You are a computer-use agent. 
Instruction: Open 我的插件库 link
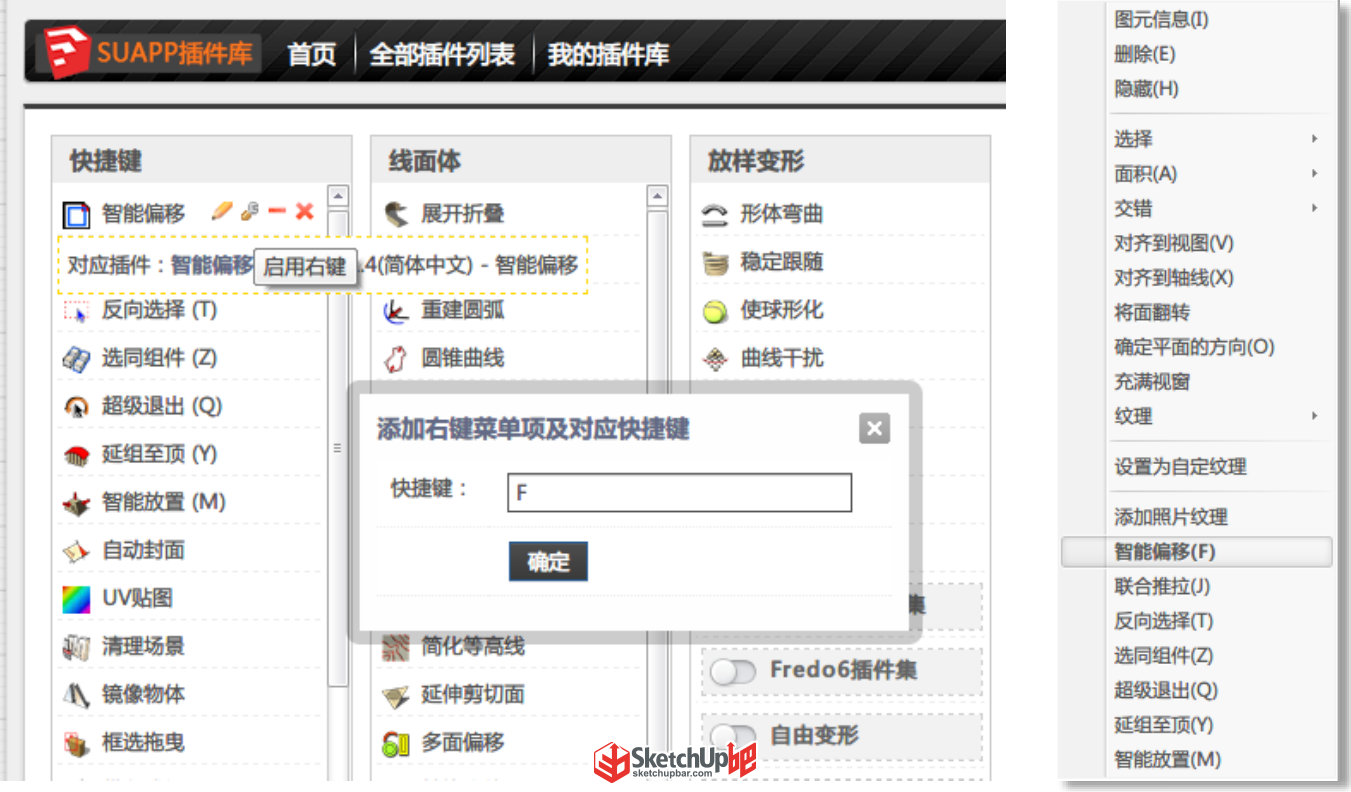pos(608,54)
